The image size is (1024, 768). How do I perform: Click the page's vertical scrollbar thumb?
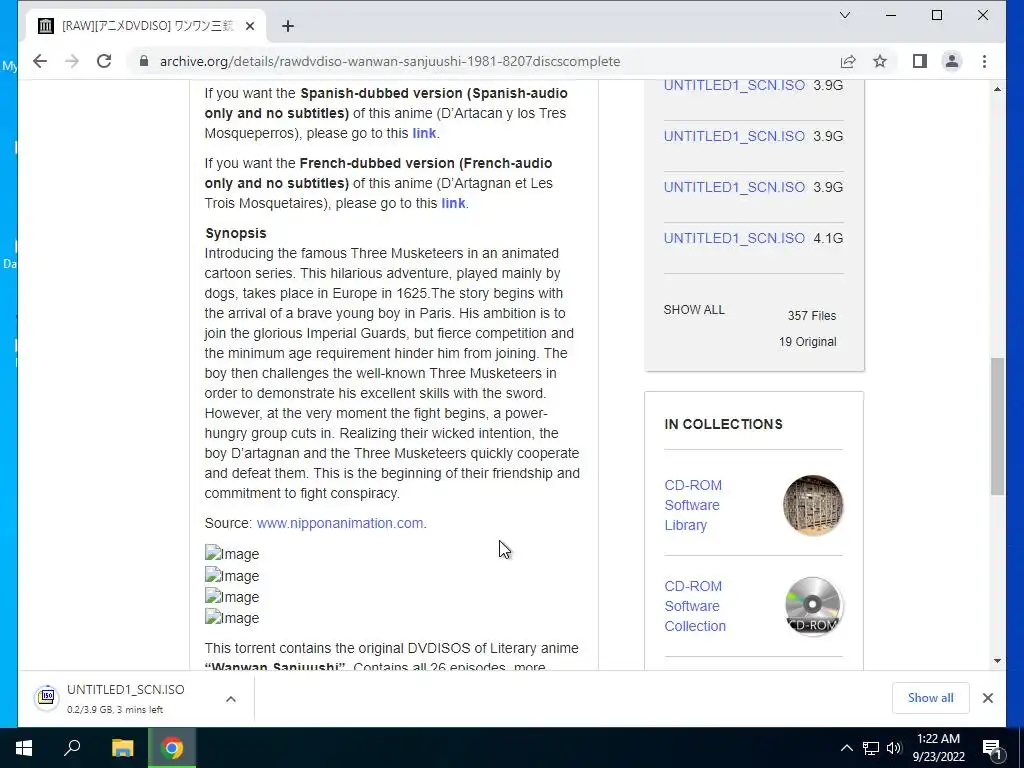click(997, 426)
